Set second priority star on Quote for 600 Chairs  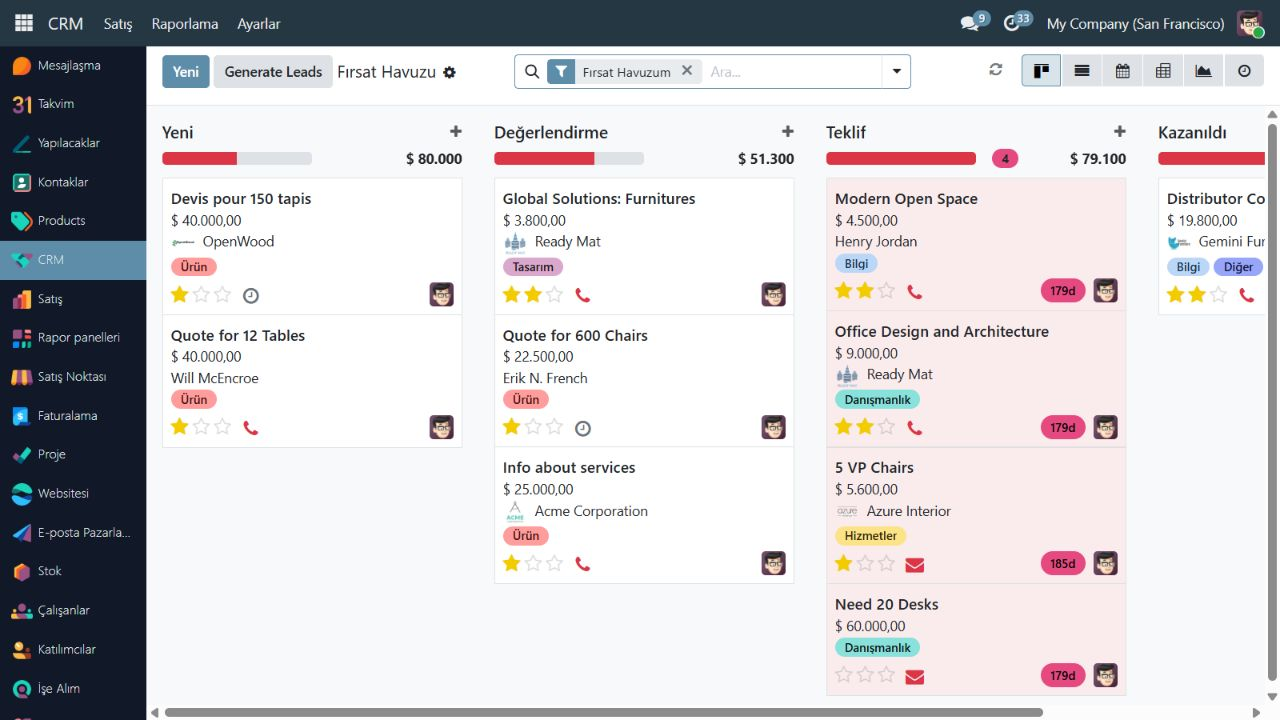tap(533, 427)
